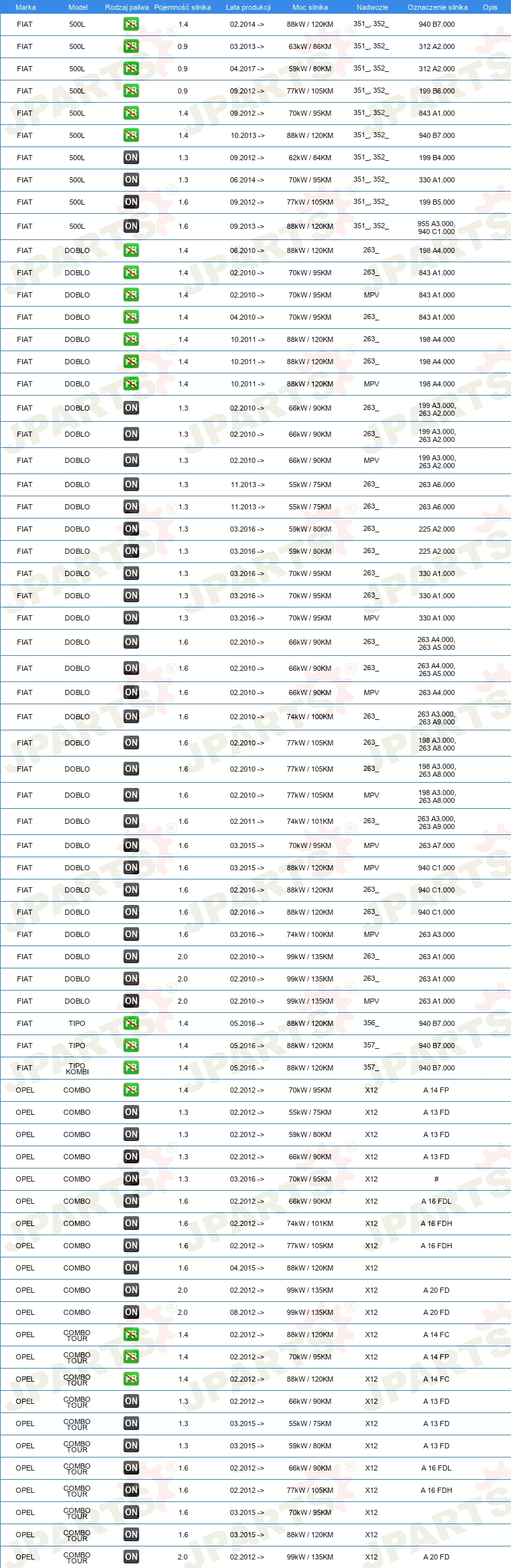
Task: Click diesel ON icon for DOBLO 74kW / 101KM row
Action: [131, 821]
